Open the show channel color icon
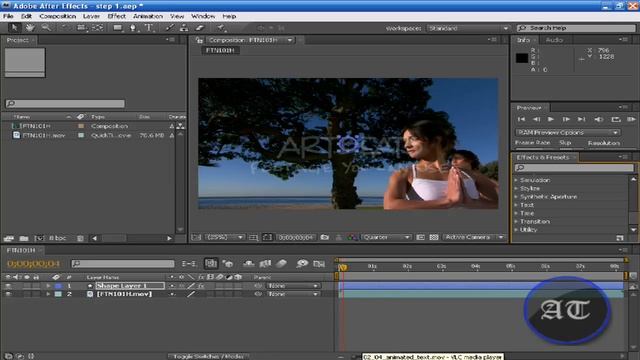Screen dimensions: 640x360 click(x=351, y=237)
